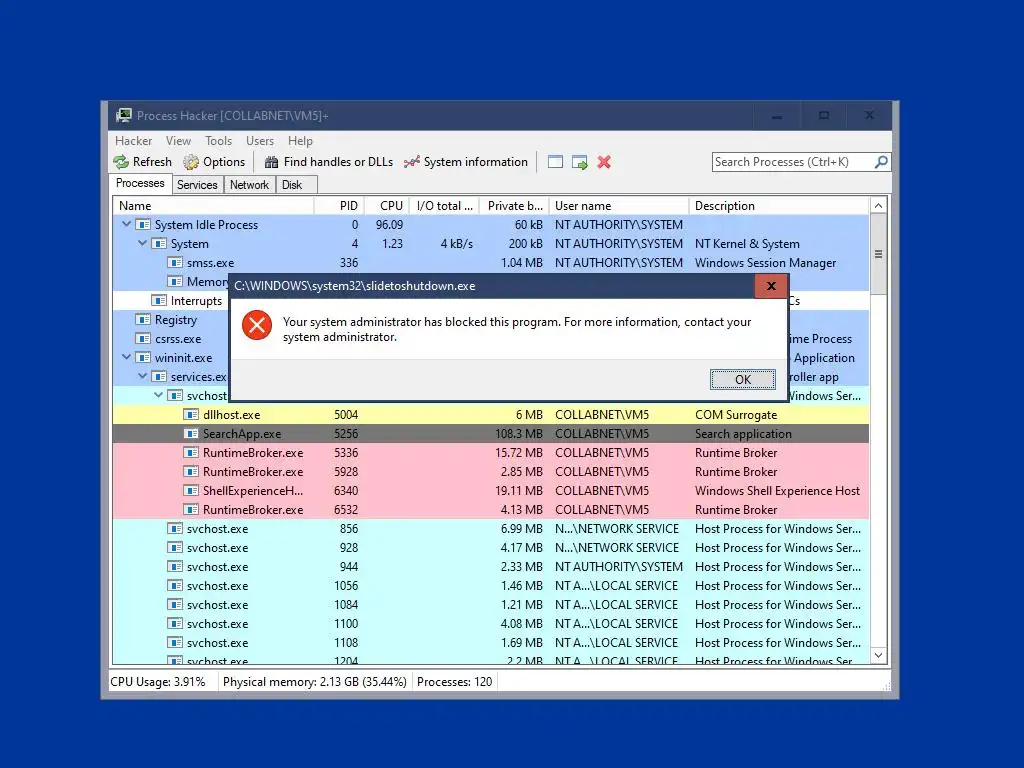Image resolution: width=1024 pixels, height=768 pixels.
Task: Sort by the I/O total column header
Action: tap(445, 206)
